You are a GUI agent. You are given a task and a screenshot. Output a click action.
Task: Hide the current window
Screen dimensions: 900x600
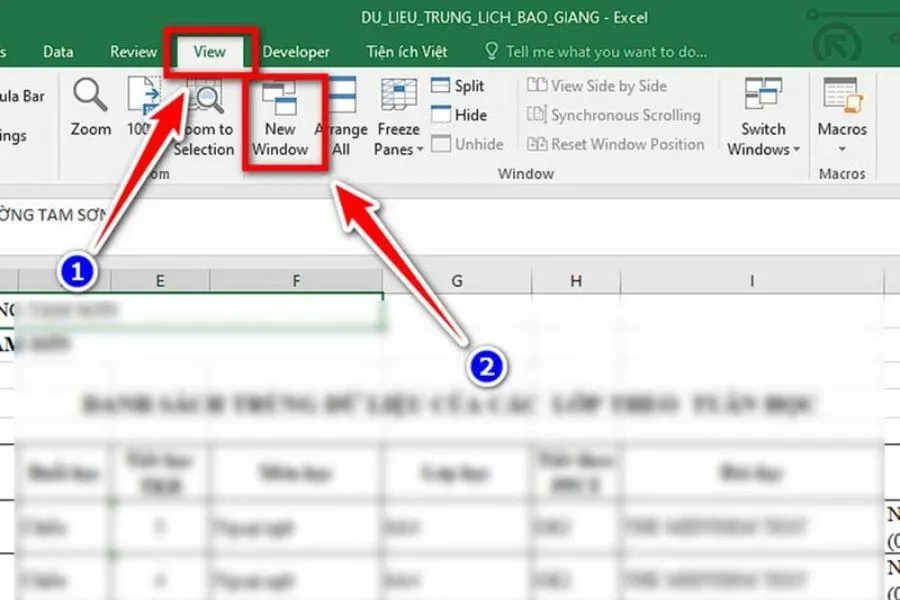click(459, 115)
